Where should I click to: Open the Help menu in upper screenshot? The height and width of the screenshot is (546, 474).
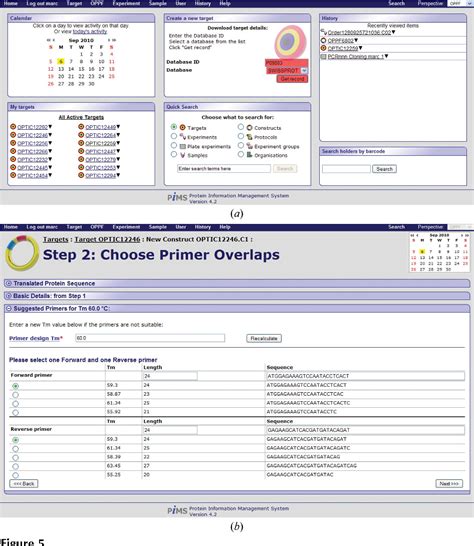tap(225, 3)
